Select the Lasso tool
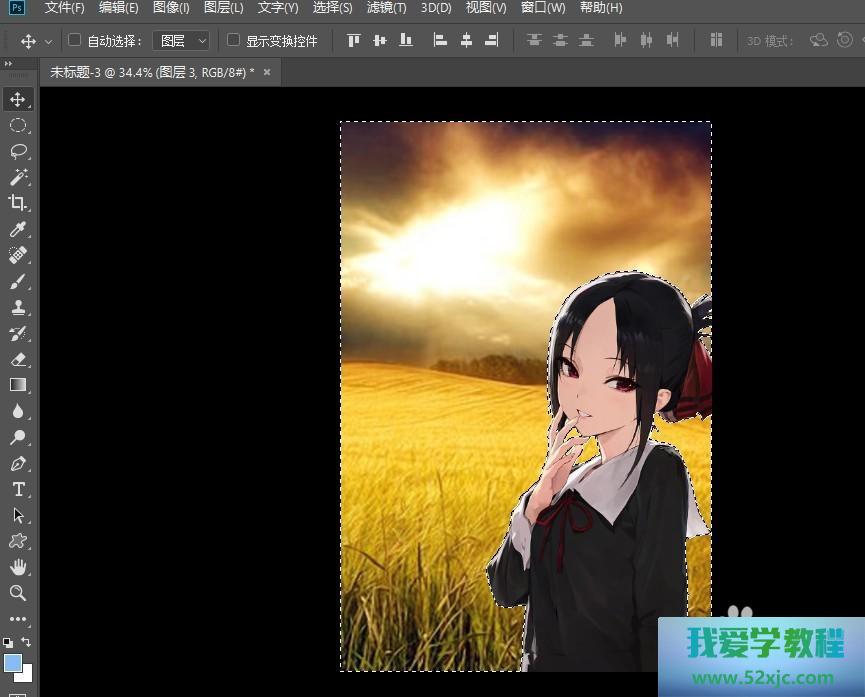The image size is (865, 697). pos(18,151)
